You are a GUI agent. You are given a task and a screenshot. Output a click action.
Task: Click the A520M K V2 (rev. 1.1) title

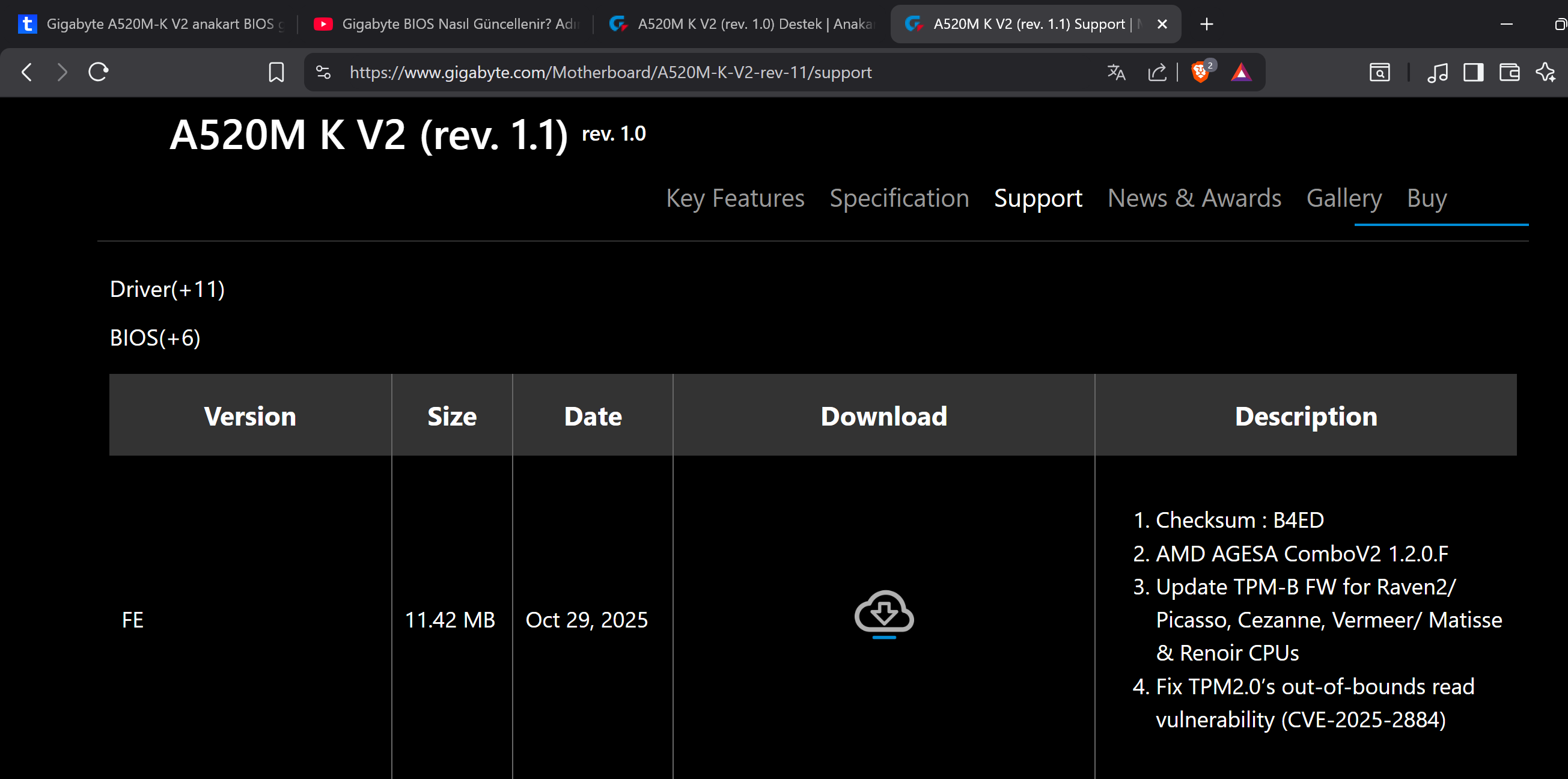click(369, 134)
